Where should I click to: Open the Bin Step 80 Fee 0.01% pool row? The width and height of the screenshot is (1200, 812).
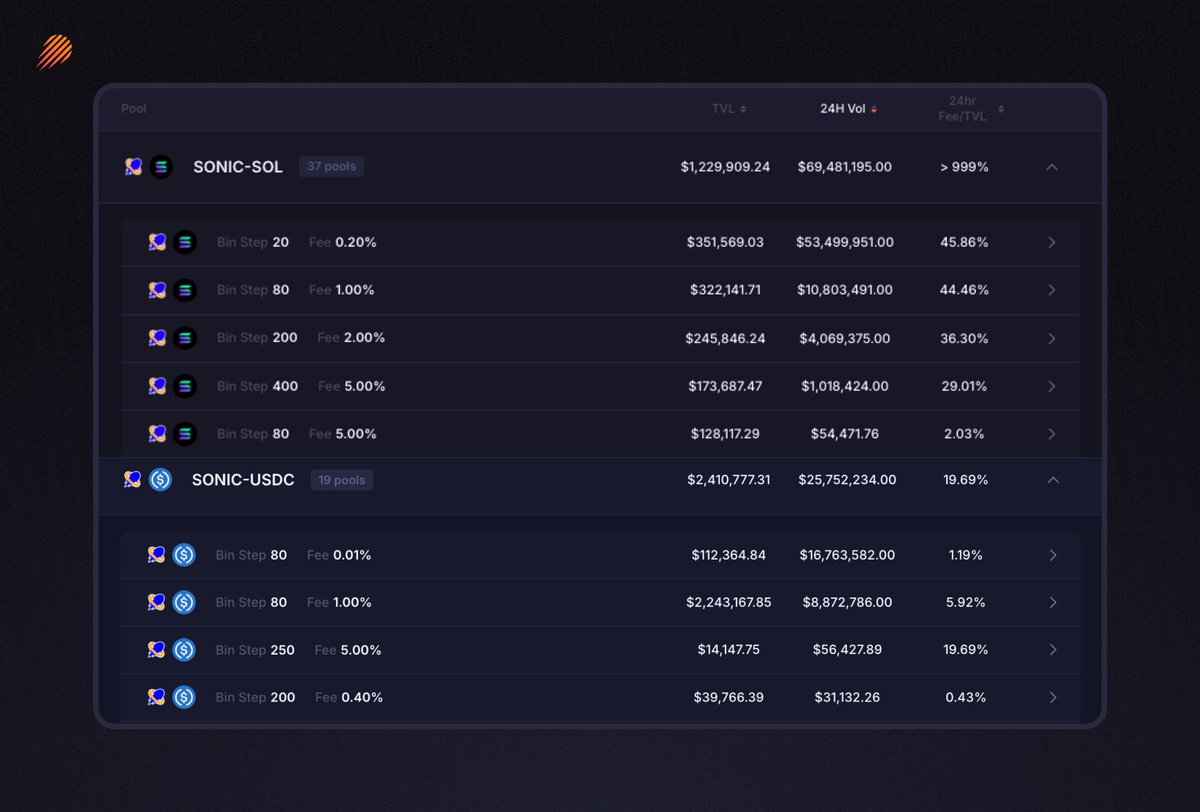click(x=1051, y=555)
